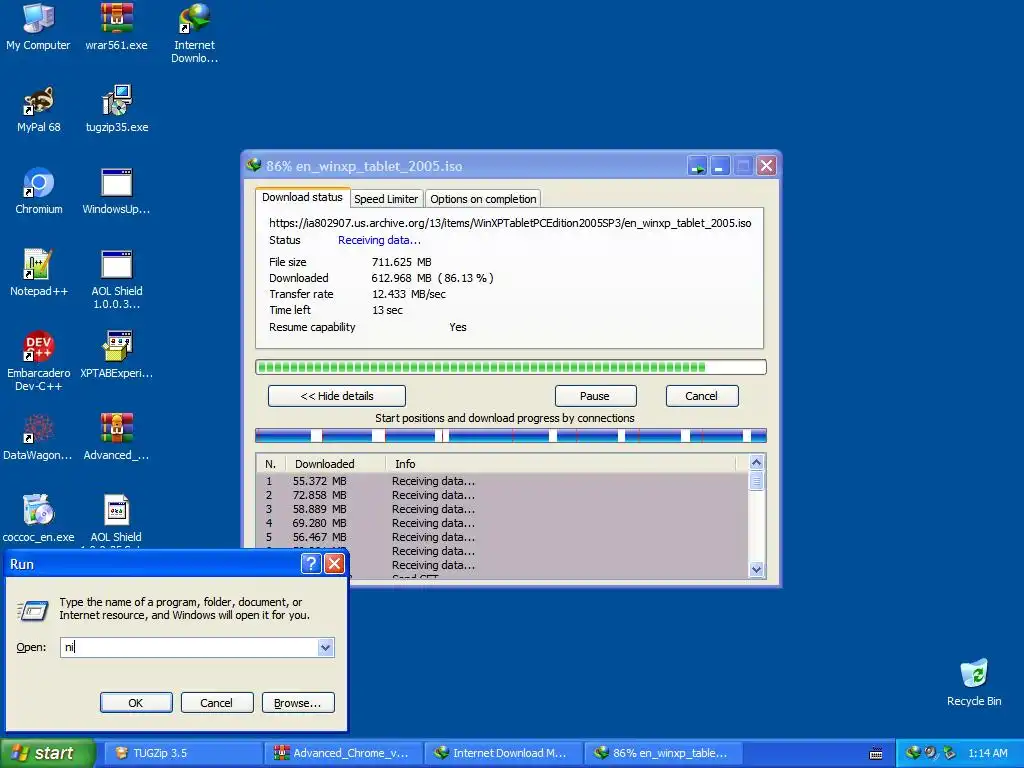Click the connections list scroll down arrow
Image resolution: width=1024 pixels, height=768 pixels.
click(756, 569)
